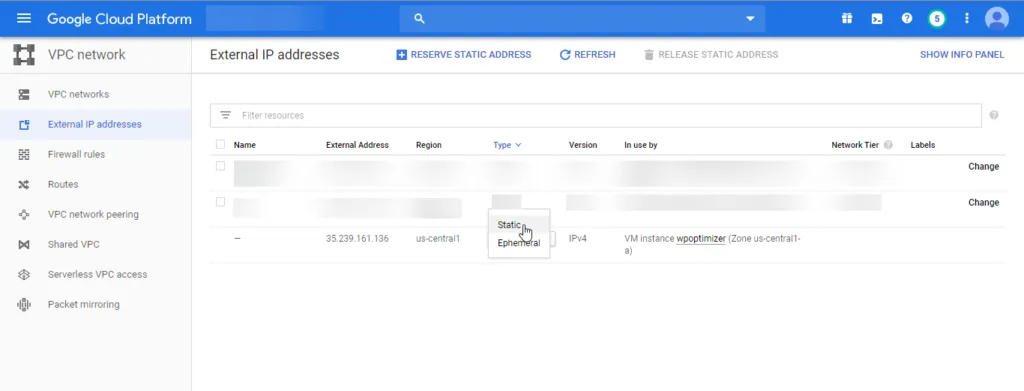Open VPC networks page
The height and width of the screenshot is (391, 1024).
(78, 94)
